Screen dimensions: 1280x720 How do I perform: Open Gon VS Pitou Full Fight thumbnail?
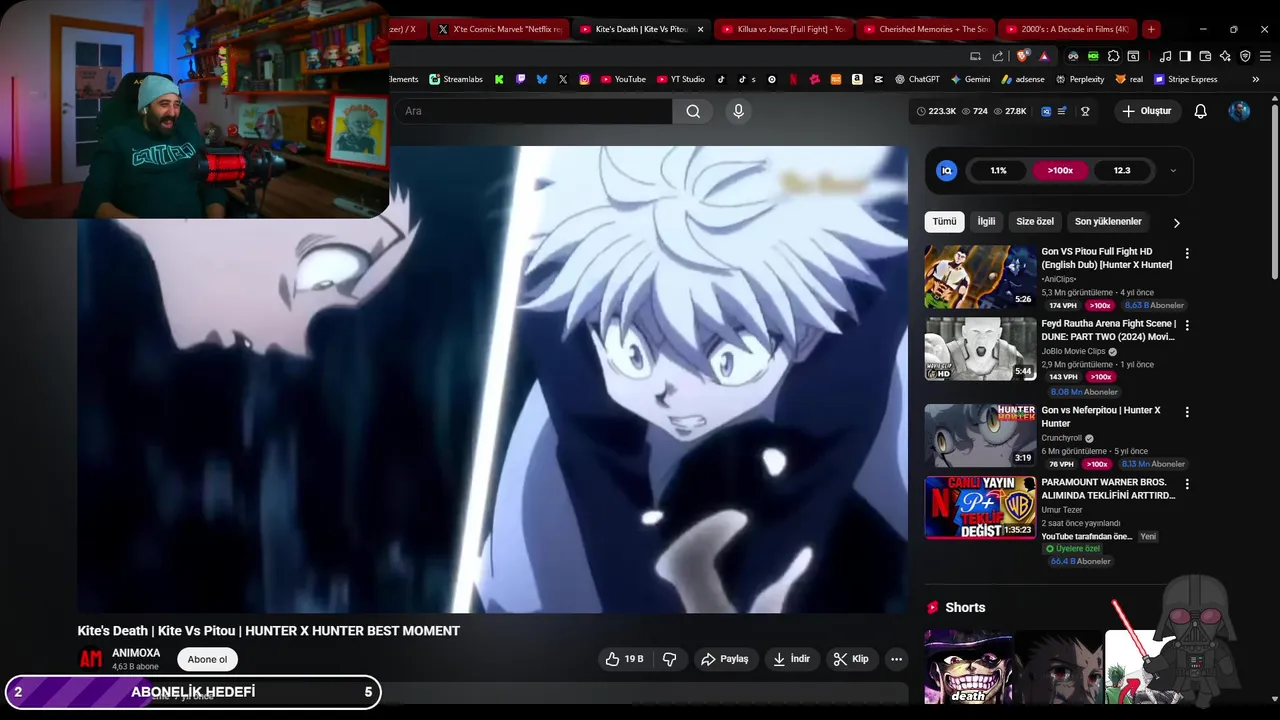(980, 277)
